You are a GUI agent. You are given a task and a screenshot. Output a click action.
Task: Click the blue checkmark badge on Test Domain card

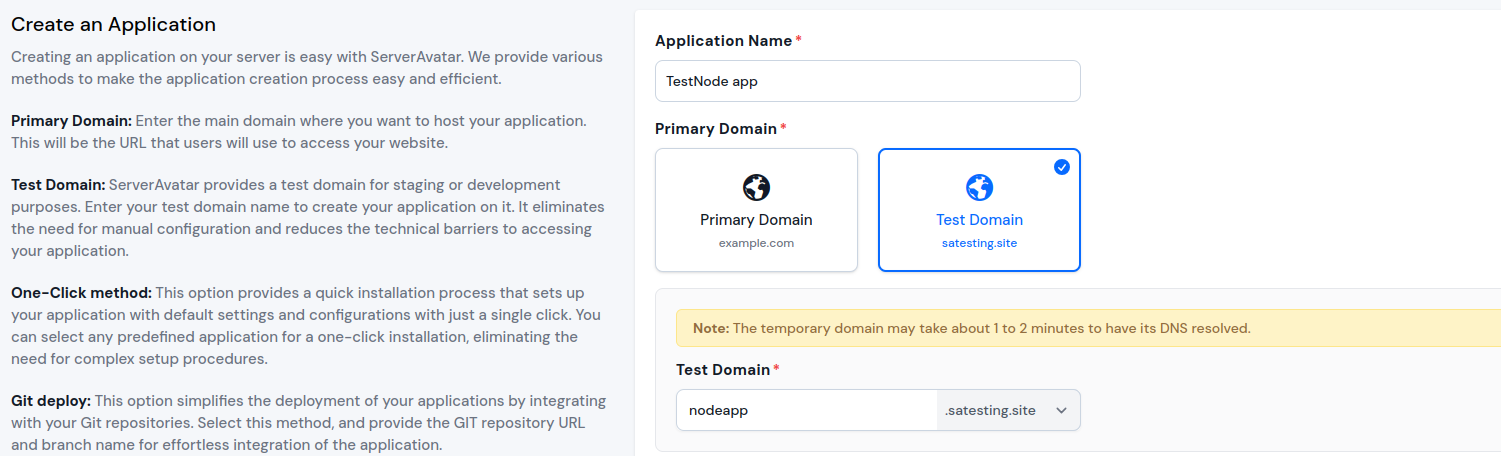coord(1062,167)
